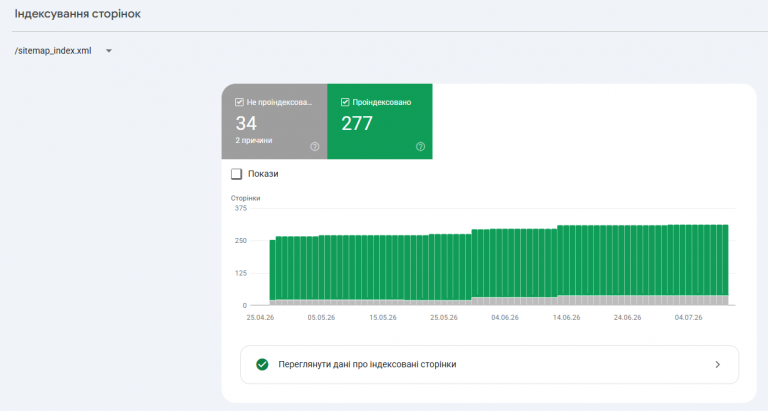Open the sitemap dropdown arrow
768x411 pixels.
[109, 51]
